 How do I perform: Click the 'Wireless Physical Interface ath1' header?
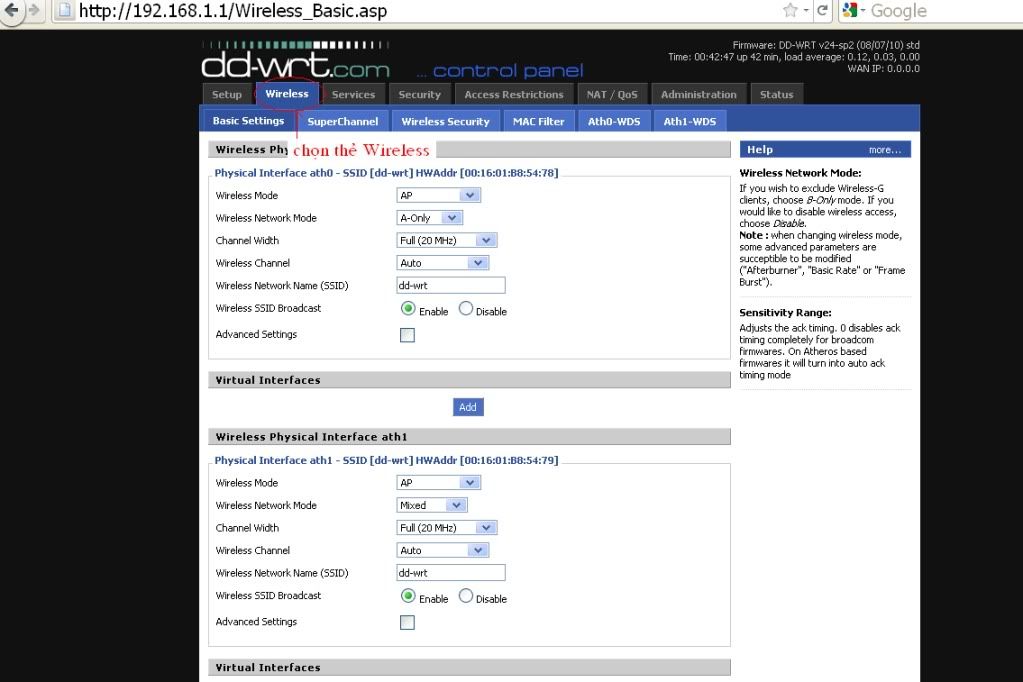(469, 437)
